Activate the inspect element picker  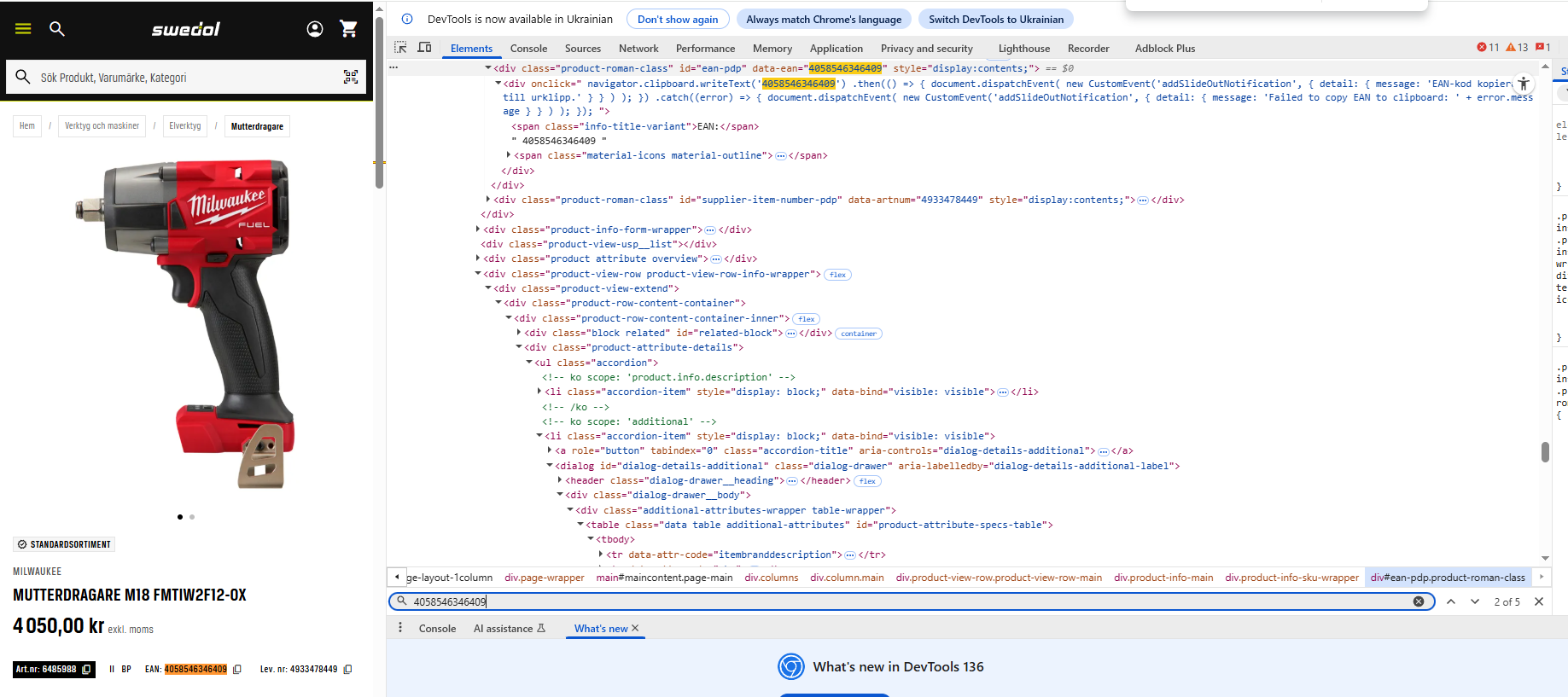pyautogui.click(x=400, y=48)
